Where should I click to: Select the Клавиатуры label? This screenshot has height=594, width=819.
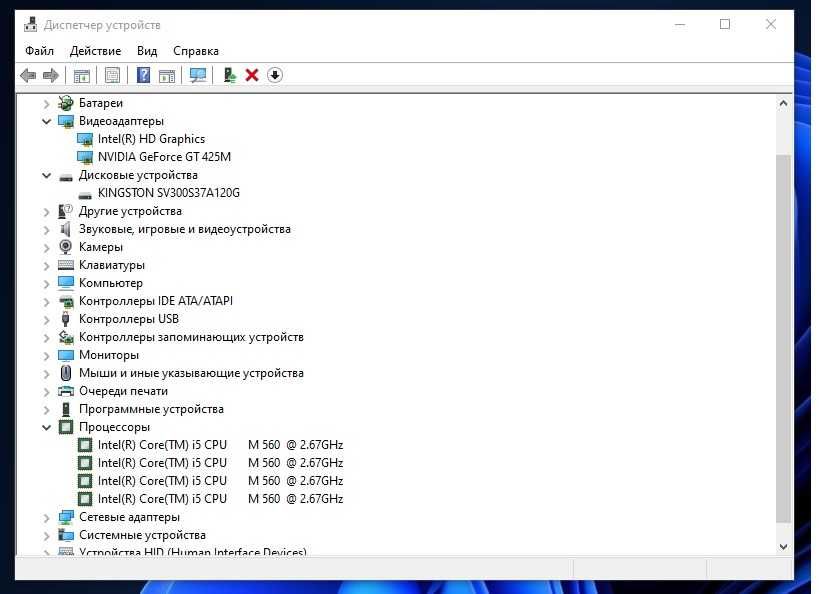[x=112, y=265]
